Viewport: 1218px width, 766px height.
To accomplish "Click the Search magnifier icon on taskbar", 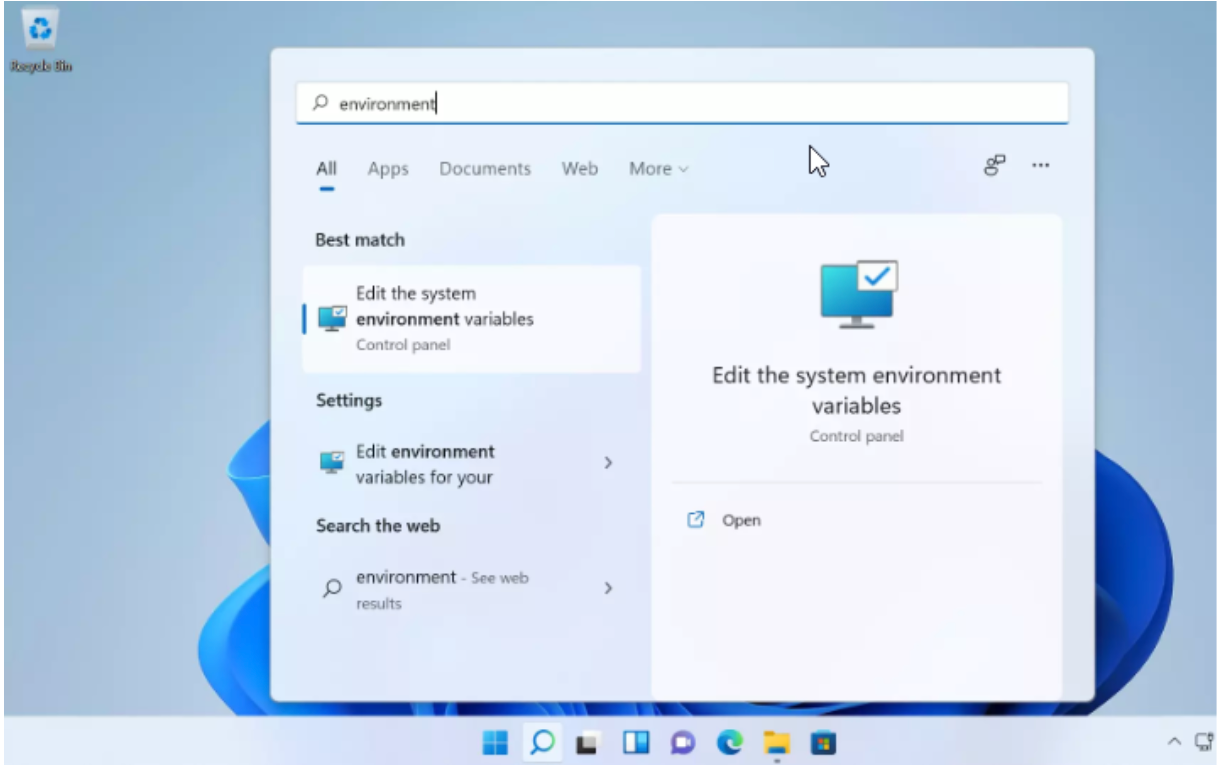I will 542,743.
